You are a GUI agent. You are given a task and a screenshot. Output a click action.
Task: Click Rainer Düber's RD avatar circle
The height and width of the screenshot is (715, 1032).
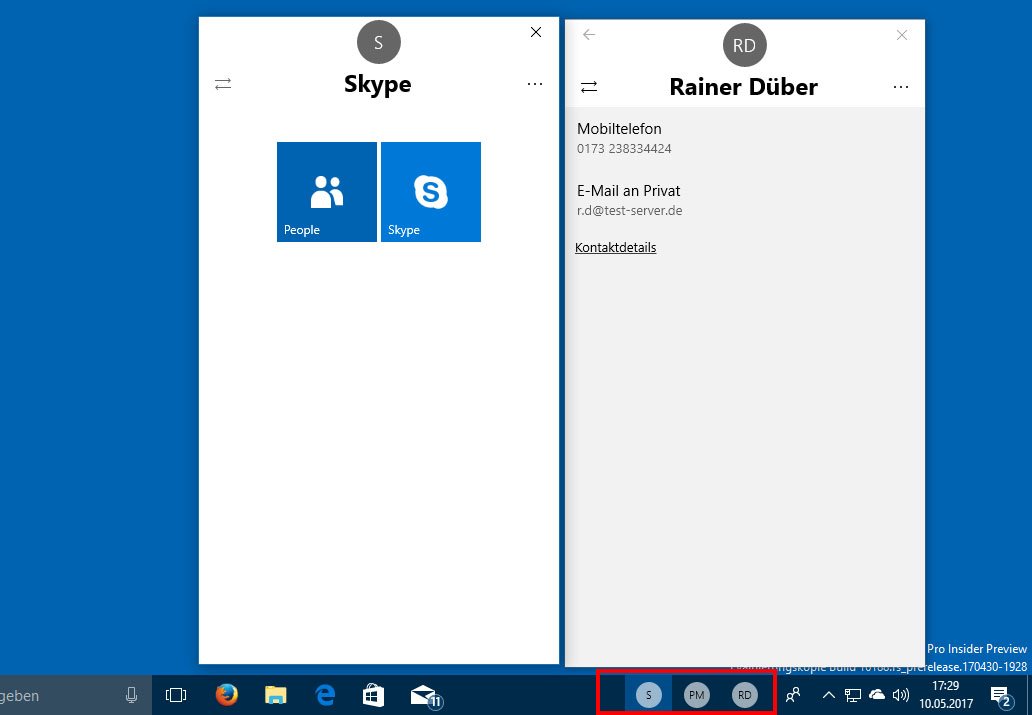pos(744,45)
